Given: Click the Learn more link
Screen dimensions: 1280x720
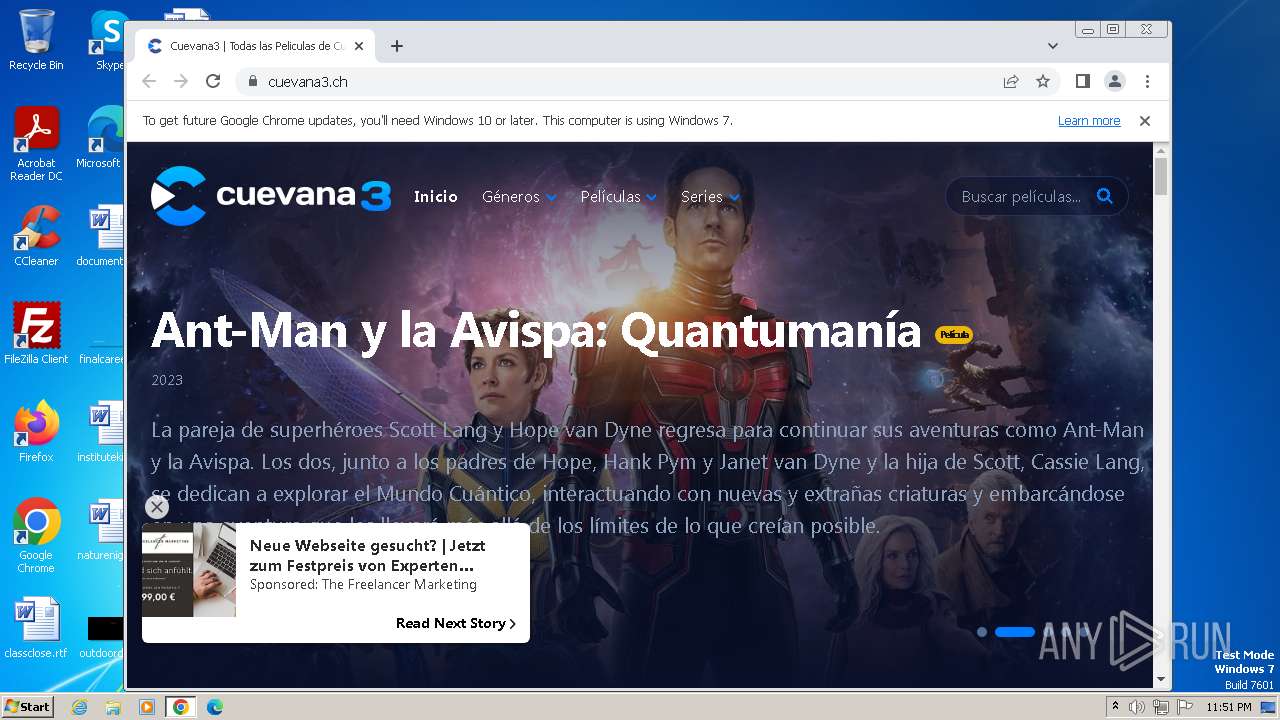Looking at the screenshot, I should (x=1089, y=120).
